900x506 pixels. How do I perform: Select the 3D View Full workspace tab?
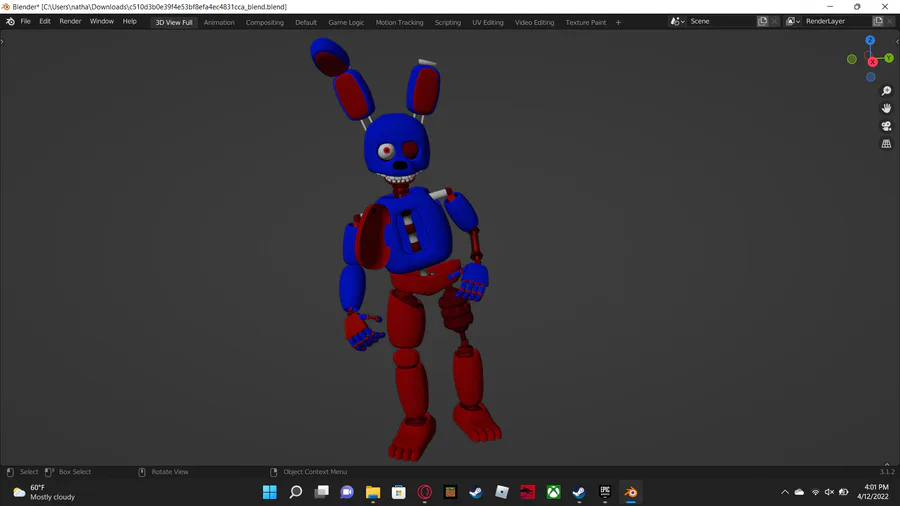(x=174, y=22)
